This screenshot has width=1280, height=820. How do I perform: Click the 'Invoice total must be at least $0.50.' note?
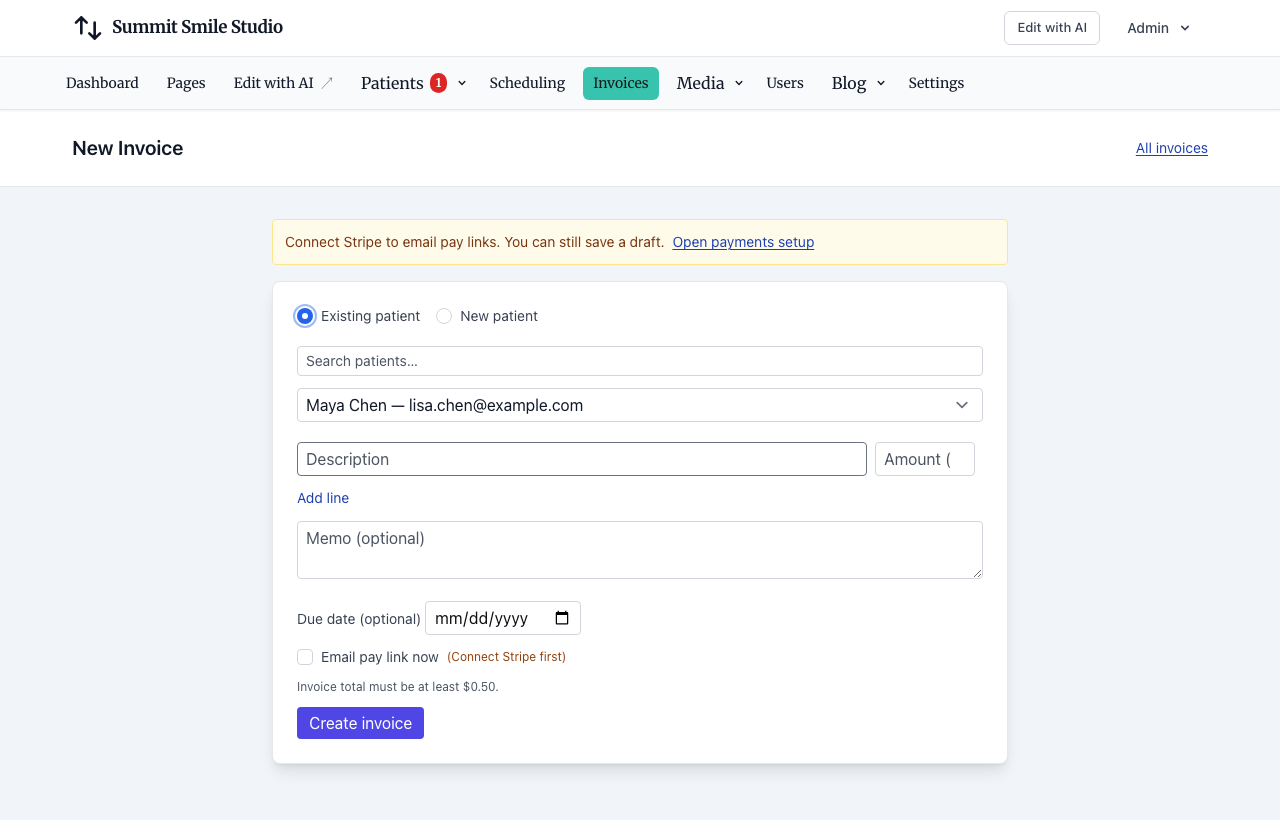click(398, 687)
